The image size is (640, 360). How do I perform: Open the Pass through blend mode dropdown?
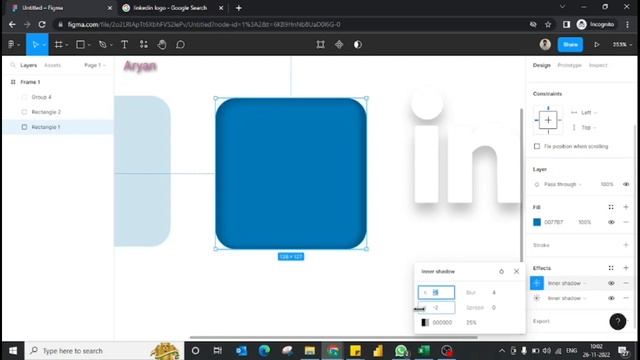coord(562,184)
